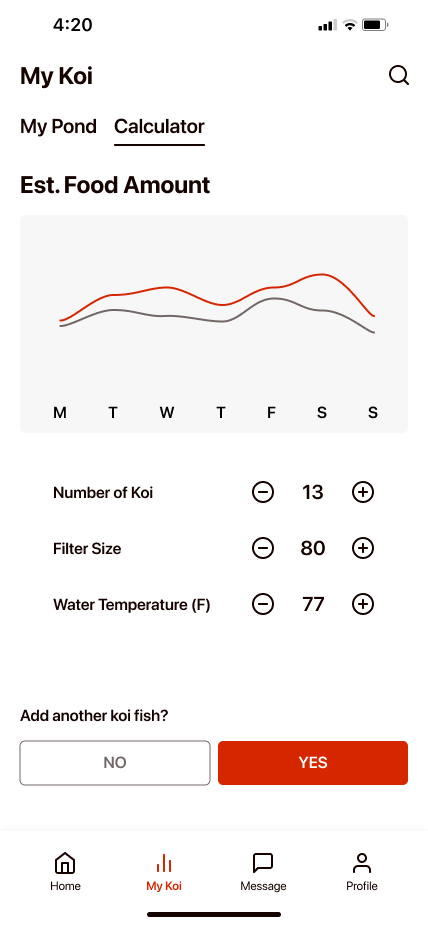Select the F day label on chart
The height and width of the screenshot is (926, 428).
click(x=271, y=413)
